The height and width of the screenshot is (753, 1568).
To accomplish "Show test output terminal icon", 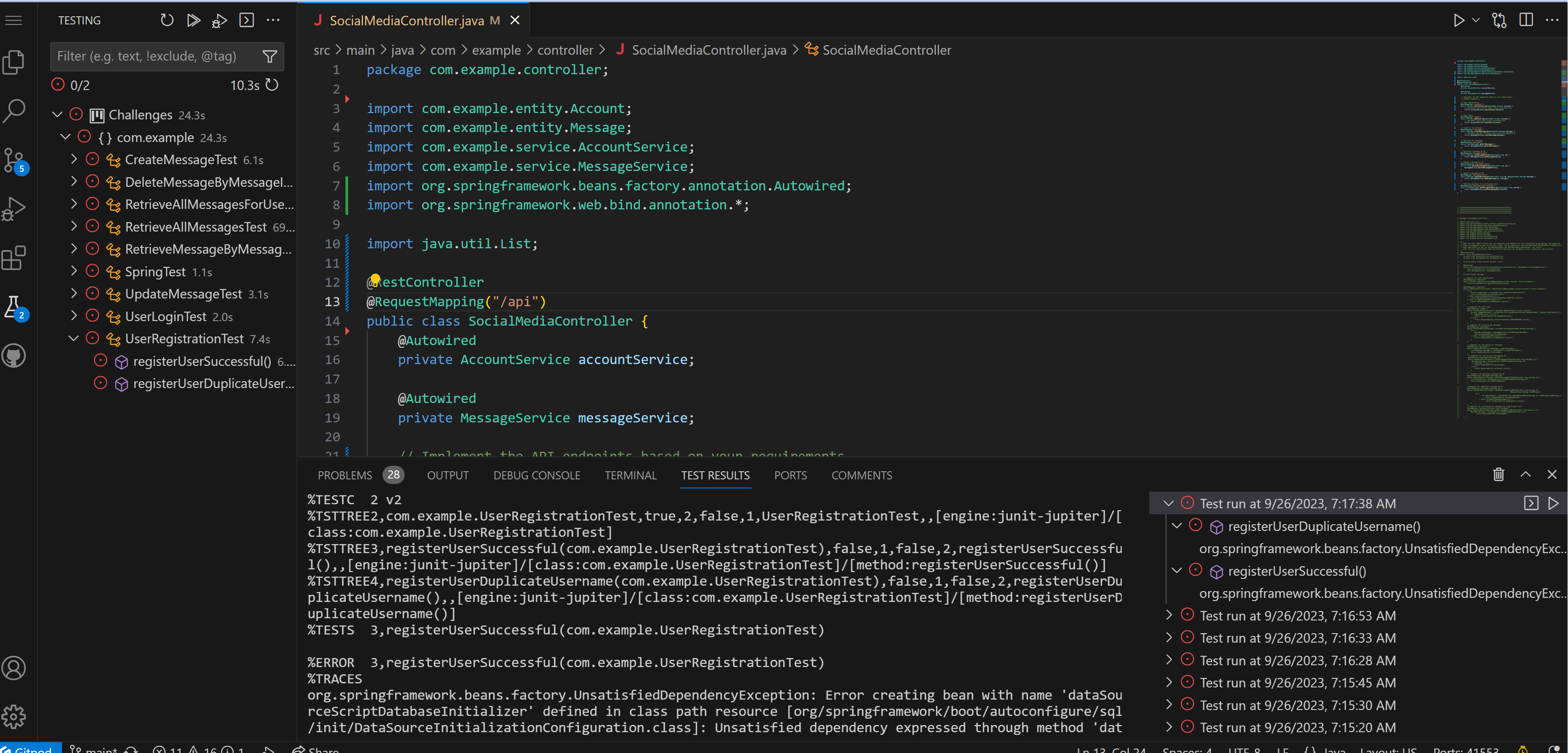I will (x=246, y=20).
